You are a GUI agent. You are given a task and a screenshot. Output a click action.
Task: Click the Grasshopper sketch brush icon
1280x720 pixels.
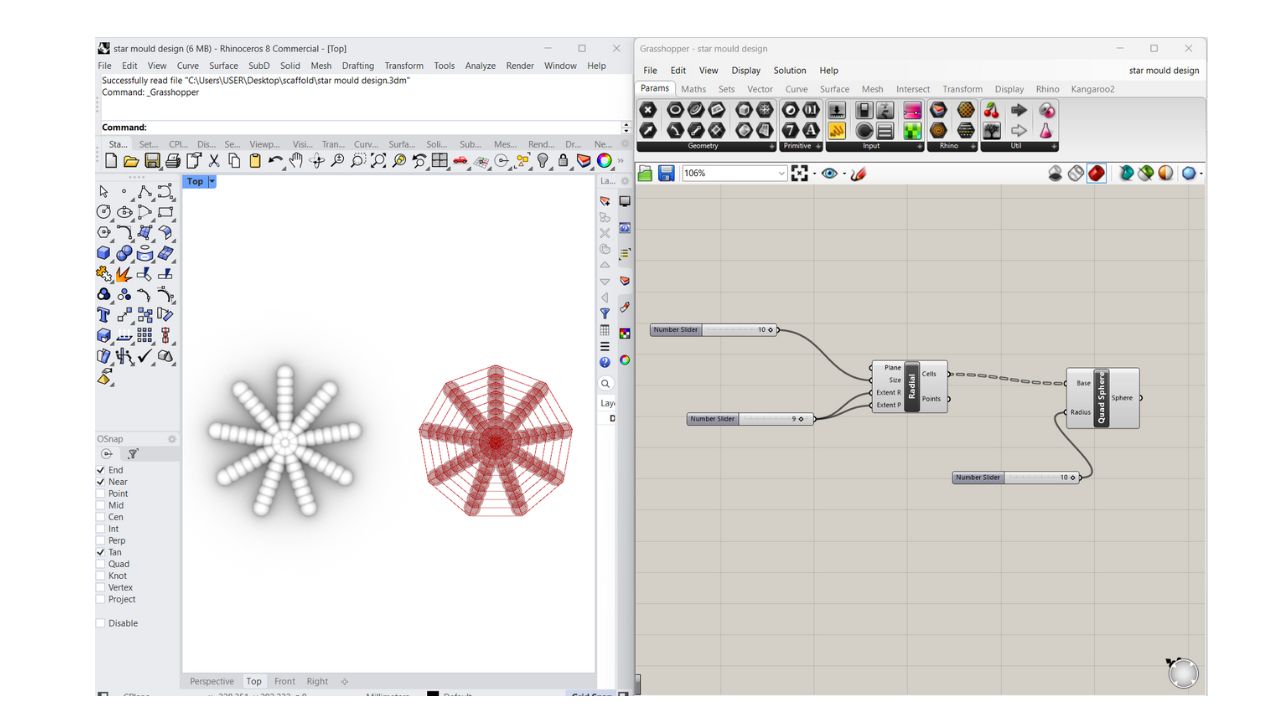point(858,174)
